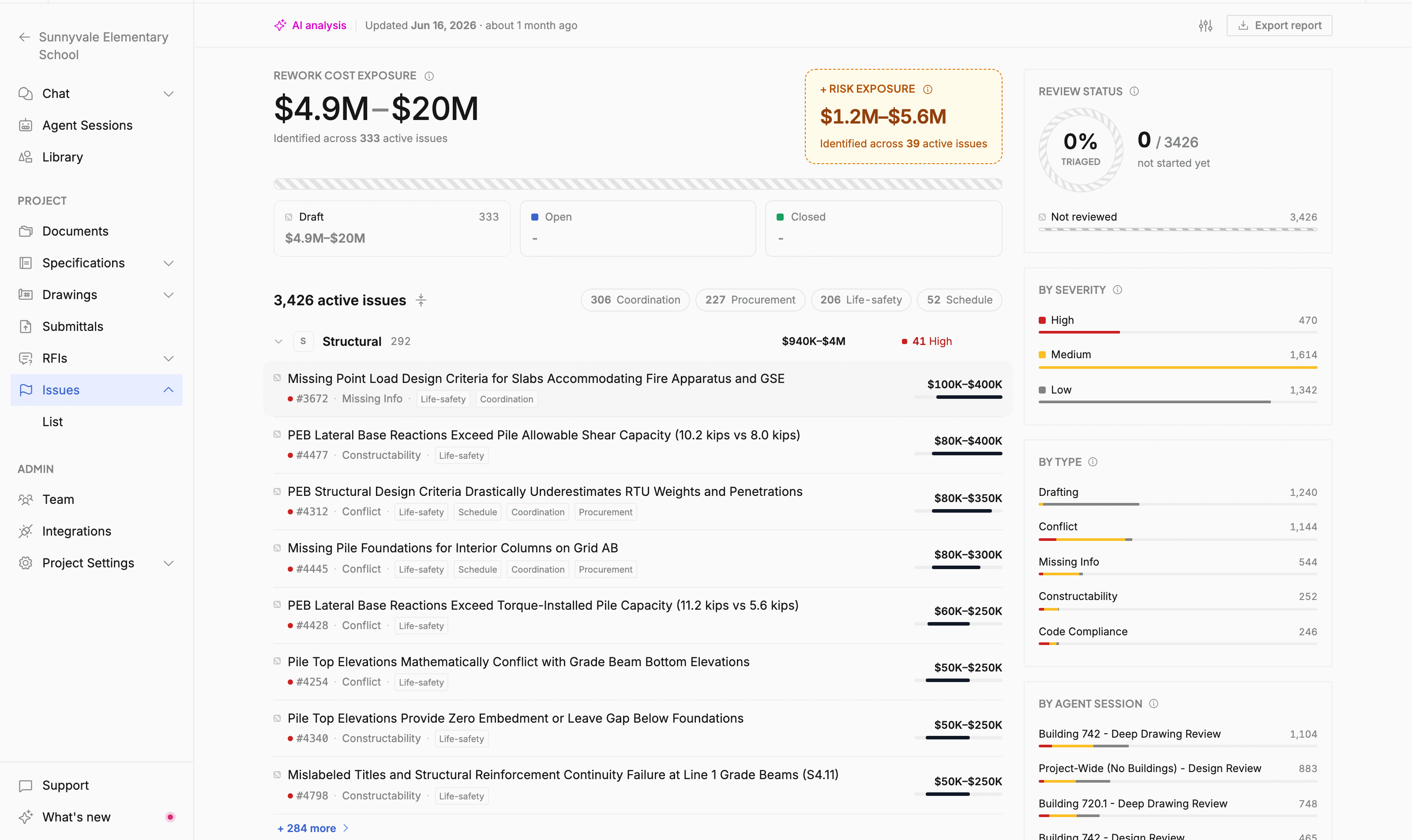1412x840 pixels.
Task: Filter by 306 Coordination chip
Action: click(x=635, y=300)
